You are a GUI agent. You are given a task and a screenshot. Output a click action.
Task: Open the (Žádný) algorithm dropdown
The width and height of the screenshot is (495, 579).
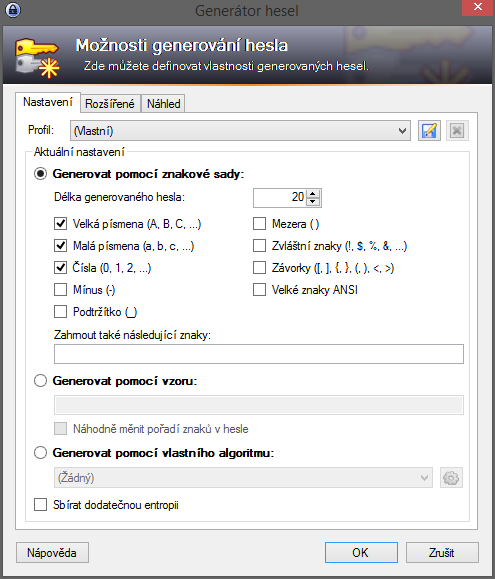(x=243, y=478)
